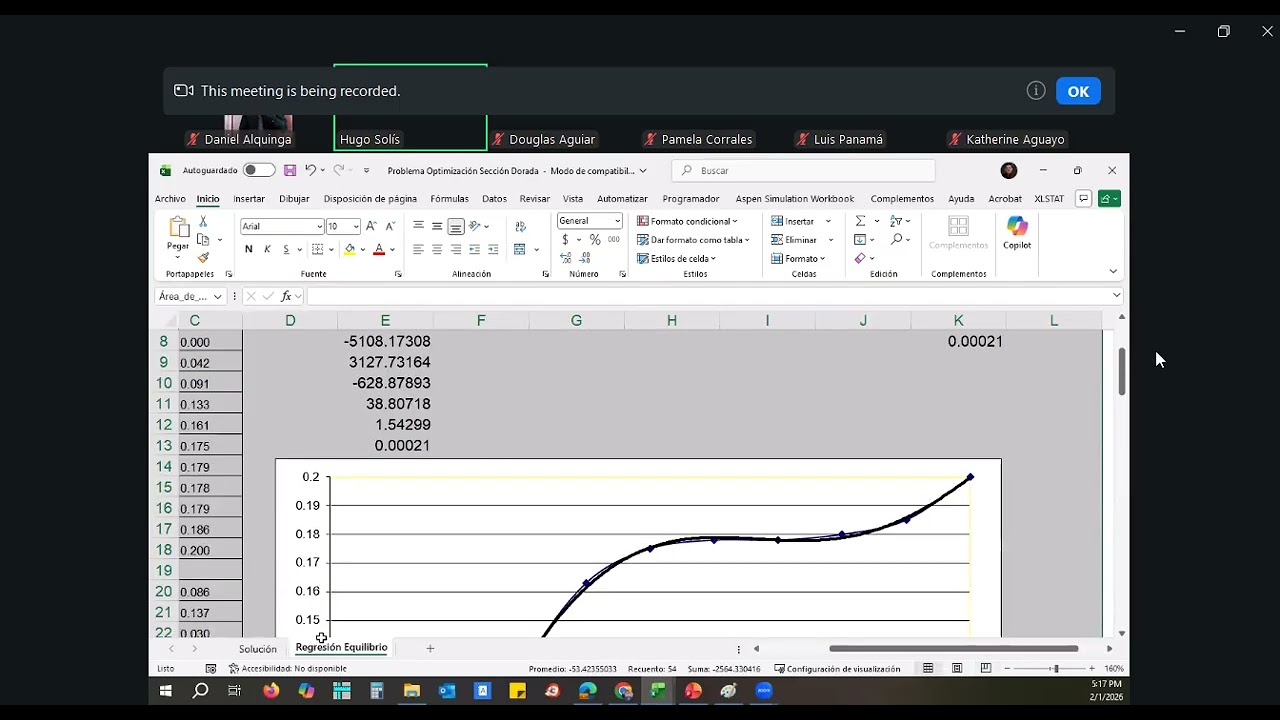Open the comments speech bubble icon
The height and width of the screenshot is (720, 1280).
click(x=1083, y=199)
